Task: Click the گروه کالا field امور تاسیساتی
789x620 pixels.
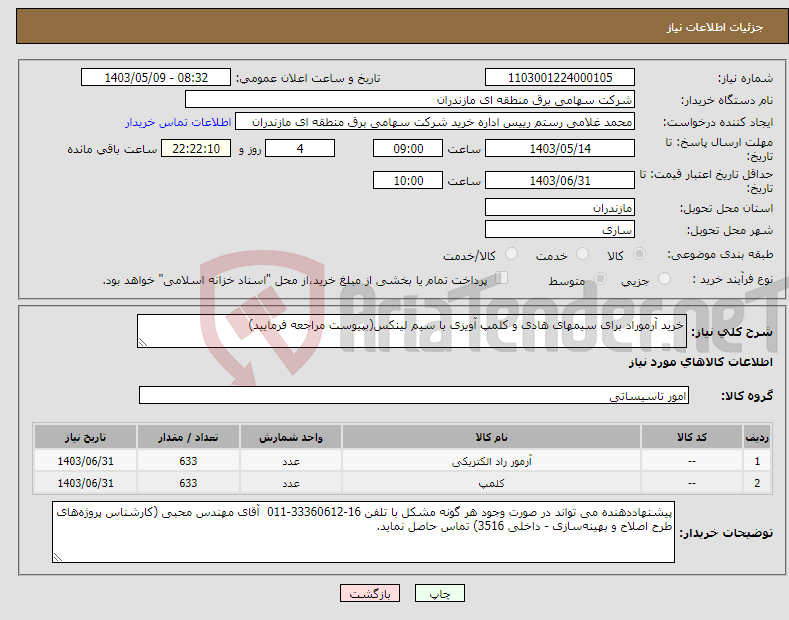Action: coord(414,396)
